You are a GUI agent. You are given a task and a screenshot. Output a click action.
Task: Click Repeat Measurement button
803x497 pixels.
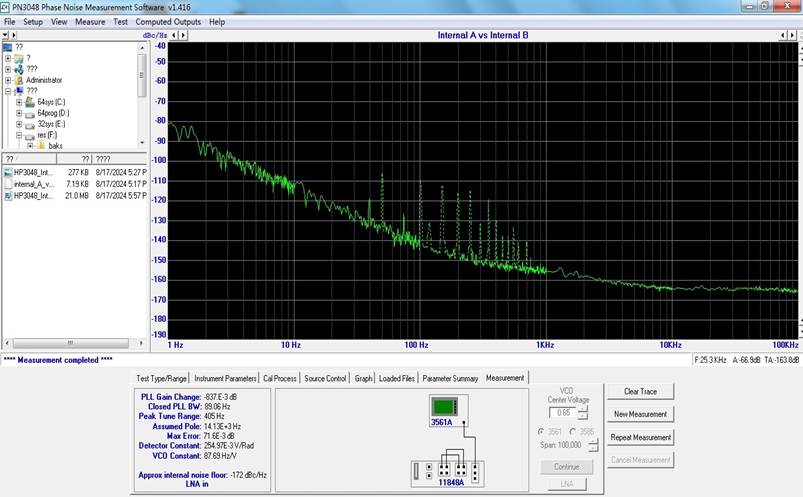point(640,438)
